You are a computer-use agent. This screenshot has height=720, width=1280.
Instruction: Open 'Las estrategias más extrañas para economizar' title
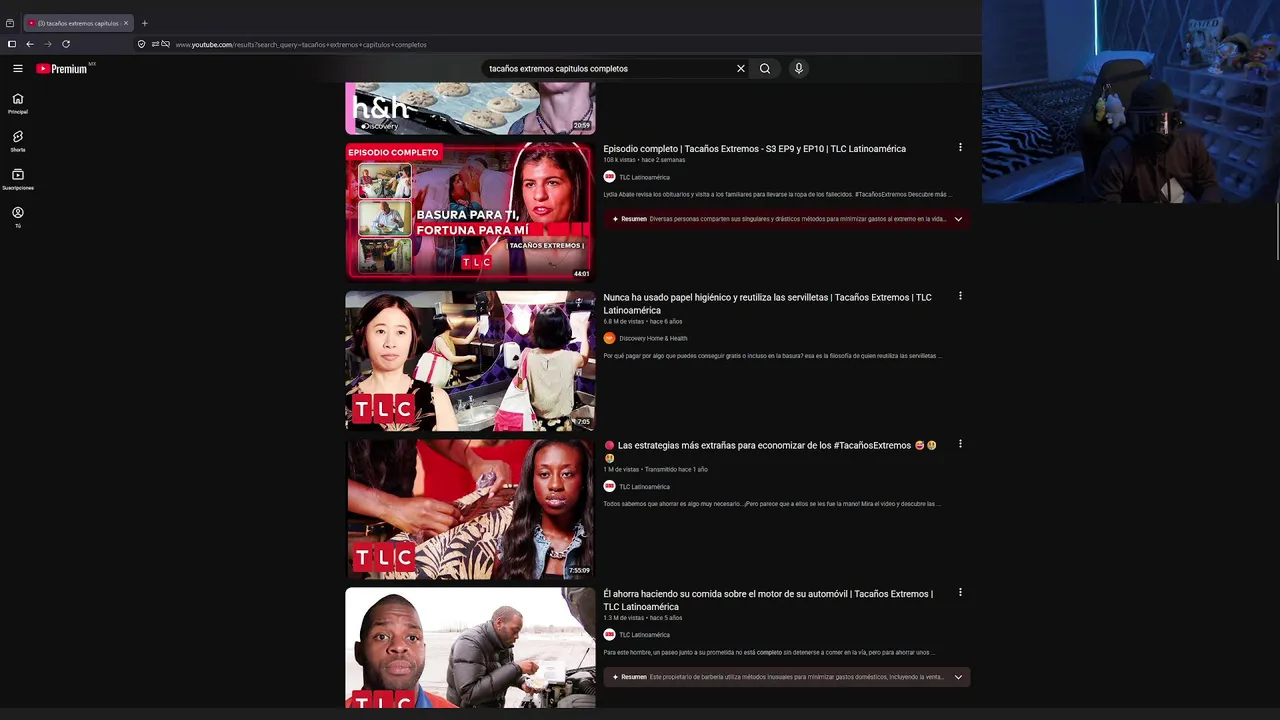pos(770,451)
